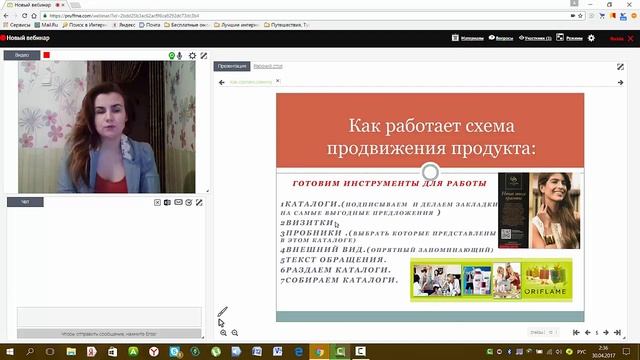Select the pointer cursor tool
The image size is (640, 360).
[221, 323]
